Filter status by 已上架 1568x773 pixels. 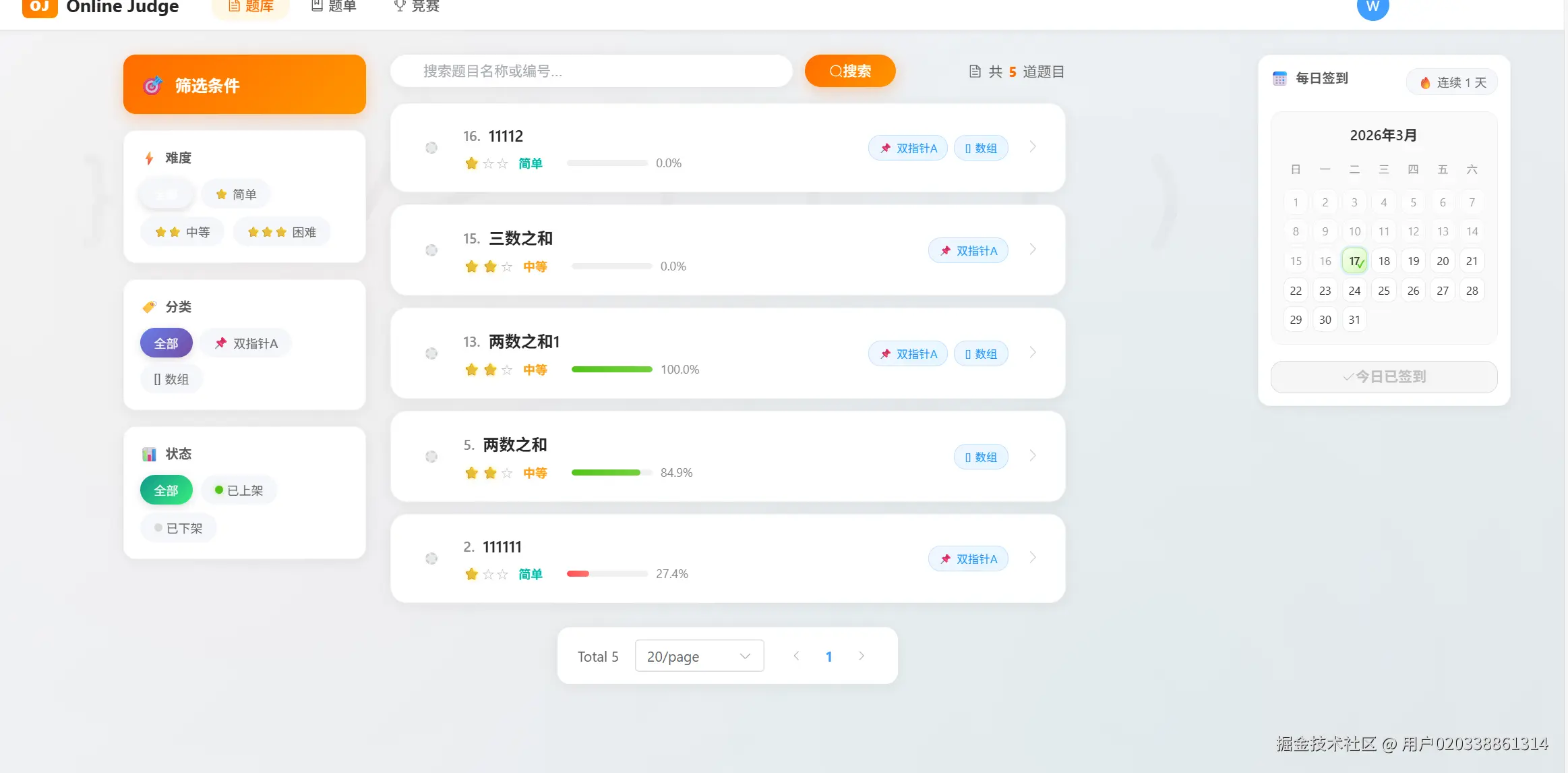[239, 490]
